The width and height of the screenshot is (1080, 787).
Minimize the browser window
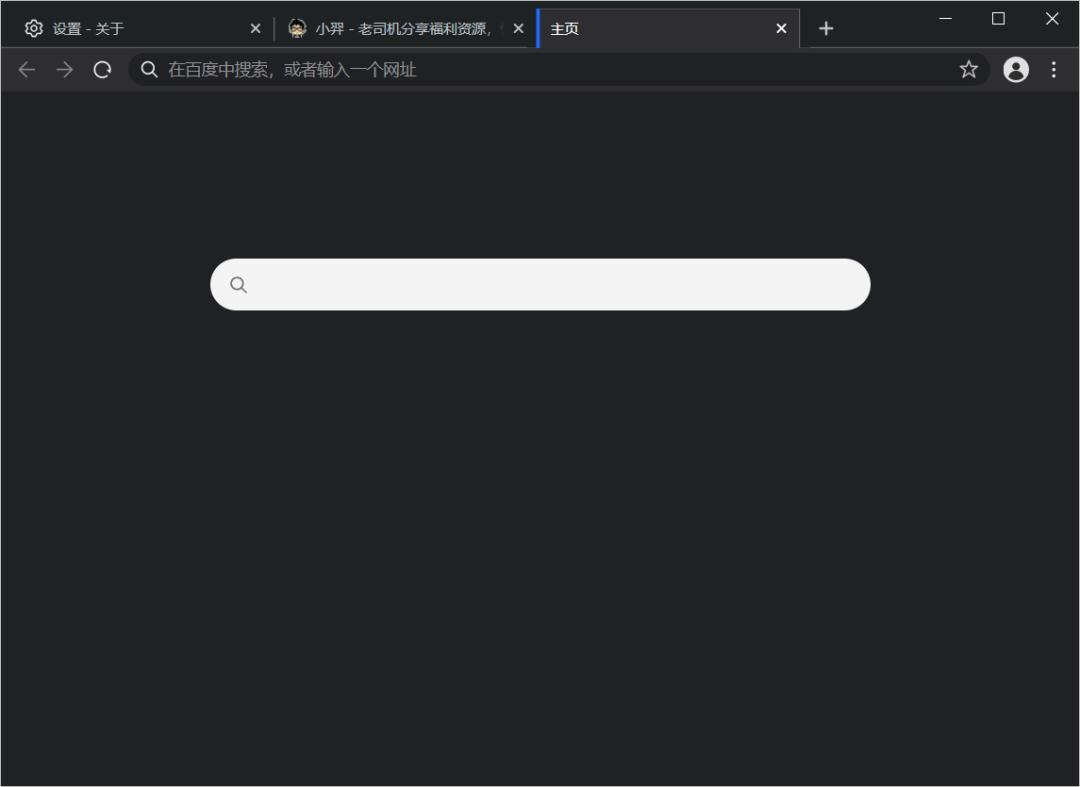click(x=944, y=18)
